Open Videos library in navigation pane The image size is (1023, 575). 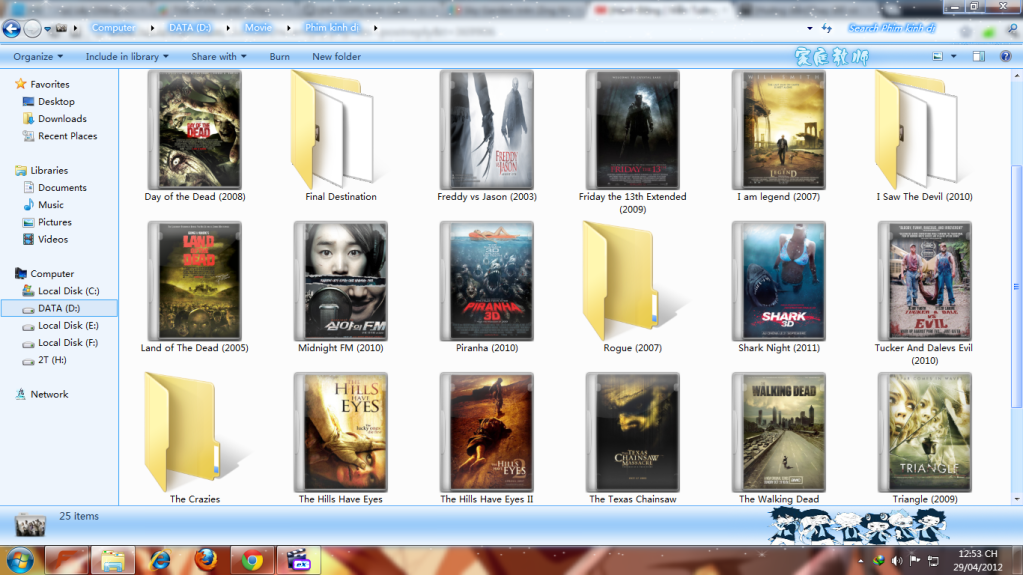[x=53, y=240]
